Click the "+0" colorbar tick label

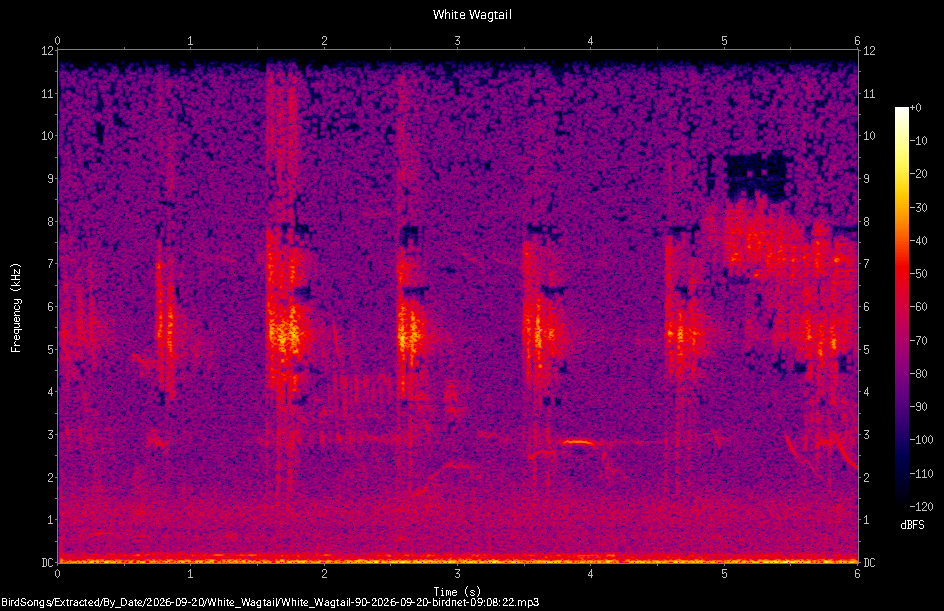(x=916, y=108)
